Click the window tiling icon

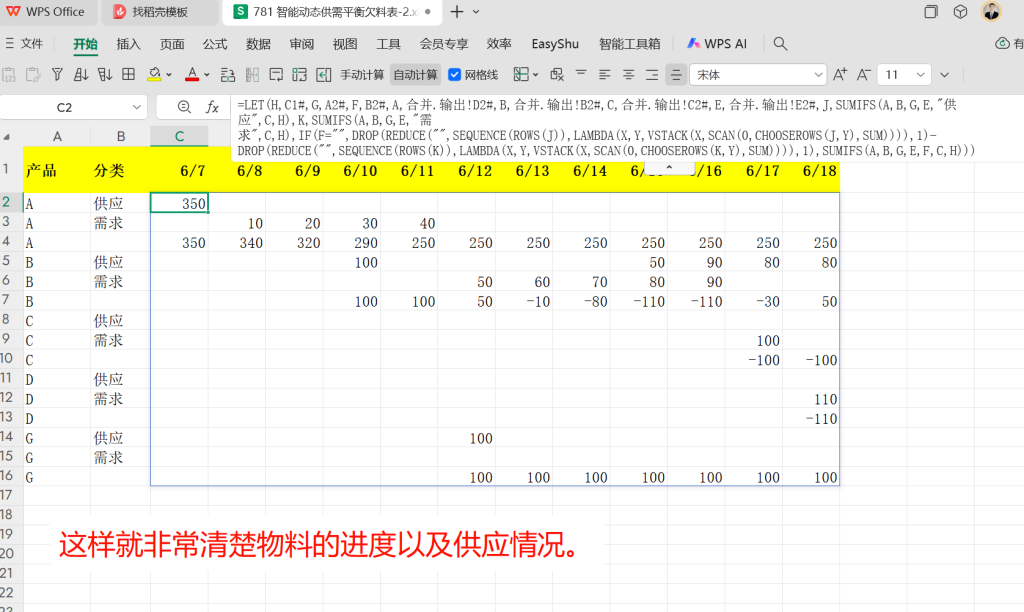(x=931, y=12)
